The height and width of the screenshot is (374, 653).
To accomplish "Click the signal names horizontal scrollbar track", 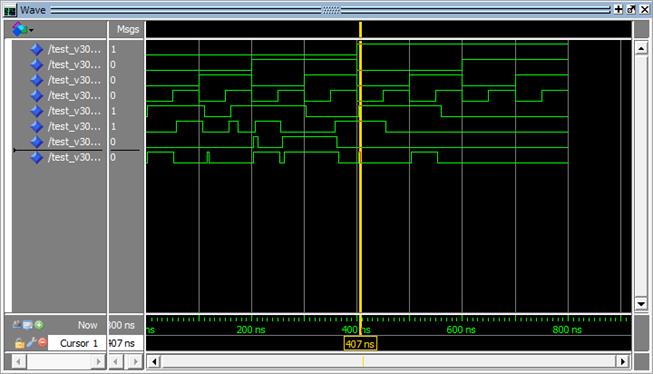I will click(59, 362).
